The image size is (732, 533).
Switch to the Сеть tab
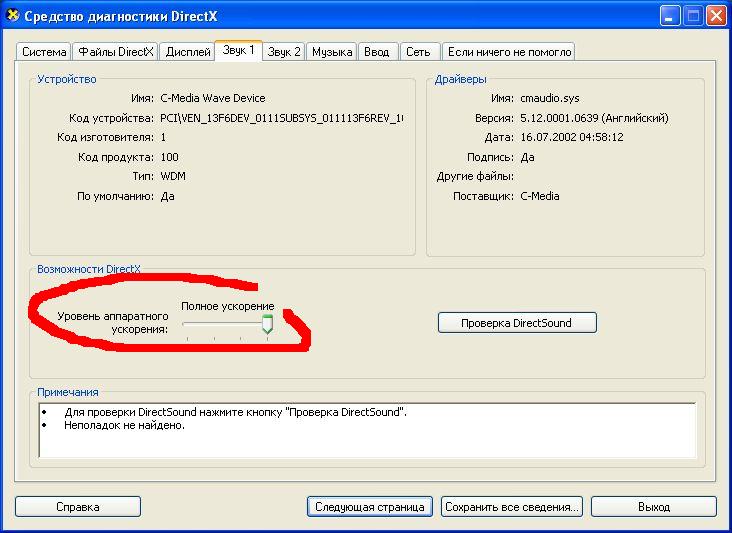tap(418, 52)
